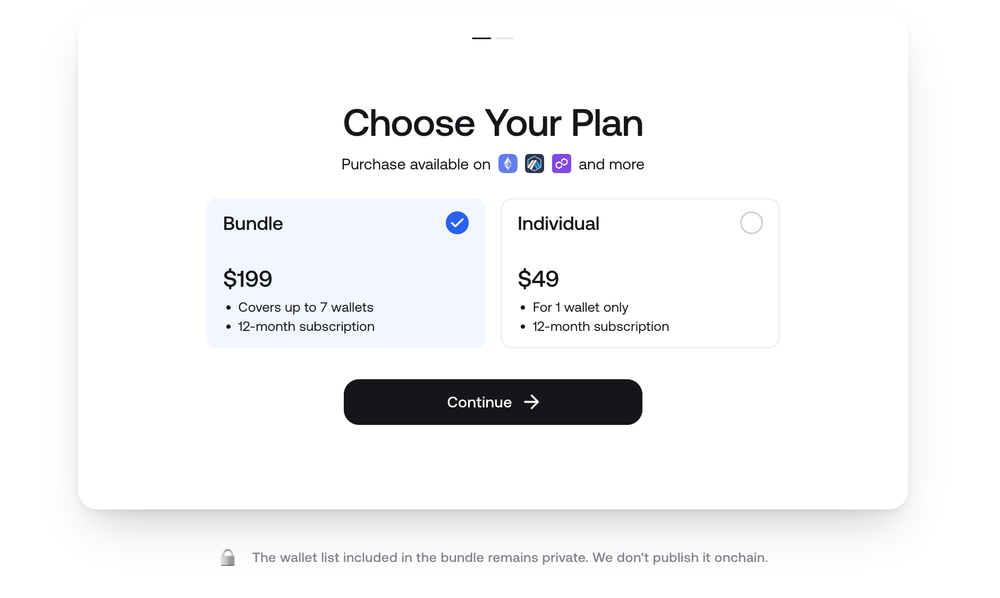Click the padlock icon beside the privacy note
The width and height of the screenshot is (1000, 598).
click(228, 558)
